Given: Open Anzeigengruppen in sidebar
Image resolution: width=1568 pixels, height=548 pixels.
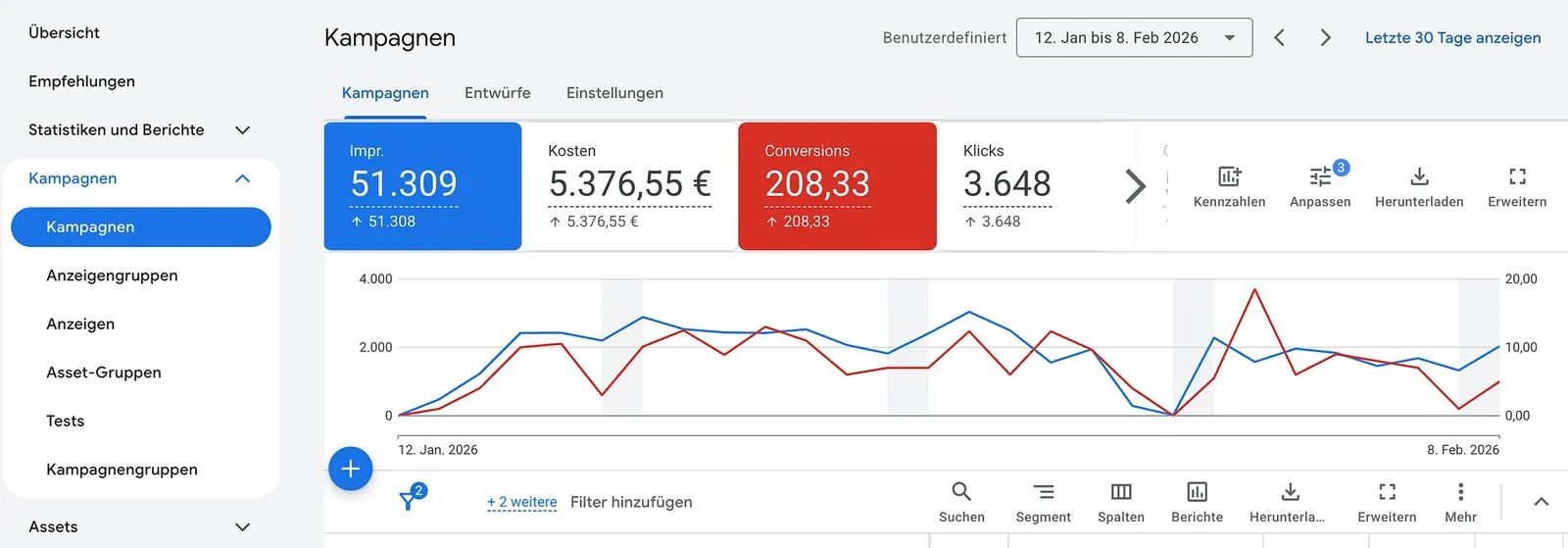Looking at the screenshot, I should tap(112, 275).
